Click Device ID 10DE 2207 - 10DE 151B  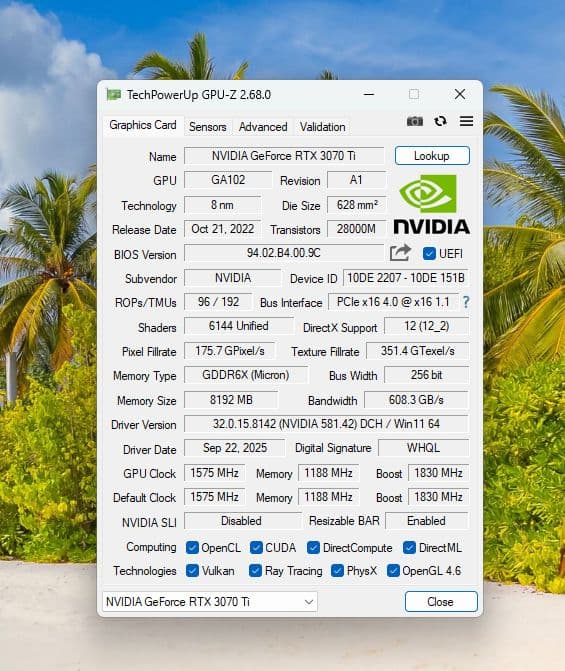406,278
